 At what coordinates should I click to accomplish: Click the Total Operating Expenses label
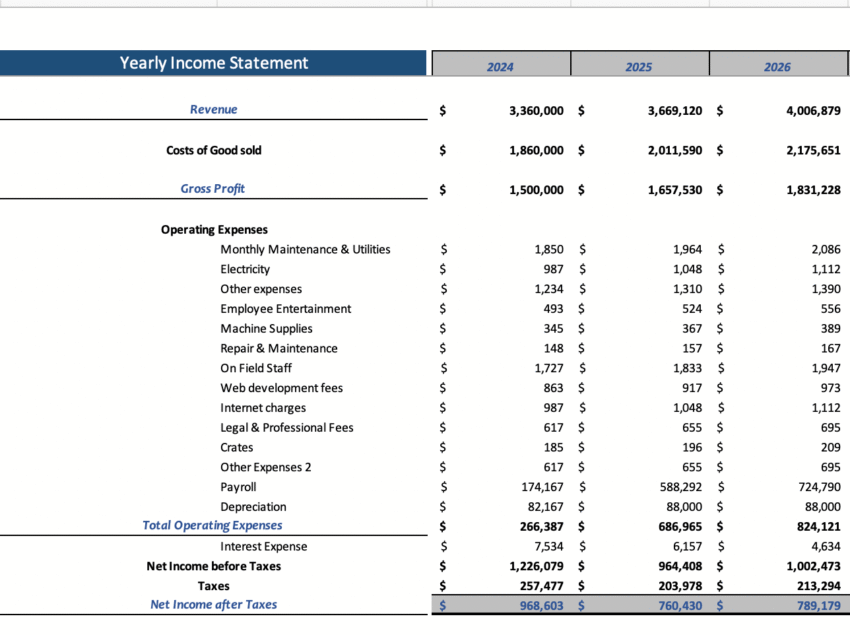(x=212, y=525)
